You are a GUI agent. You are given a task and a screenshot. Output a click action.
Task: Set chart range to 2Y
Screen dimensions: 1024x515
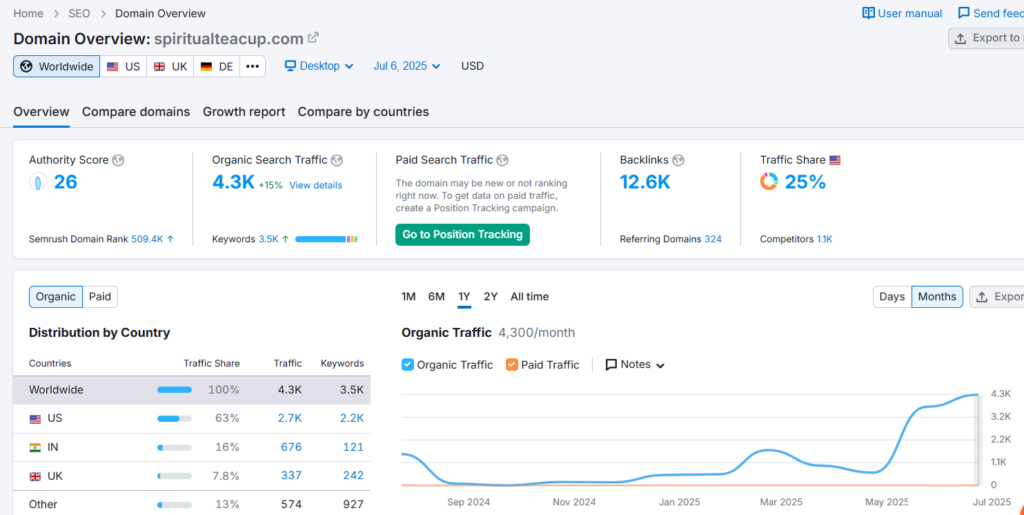click(x=490, y=296)
